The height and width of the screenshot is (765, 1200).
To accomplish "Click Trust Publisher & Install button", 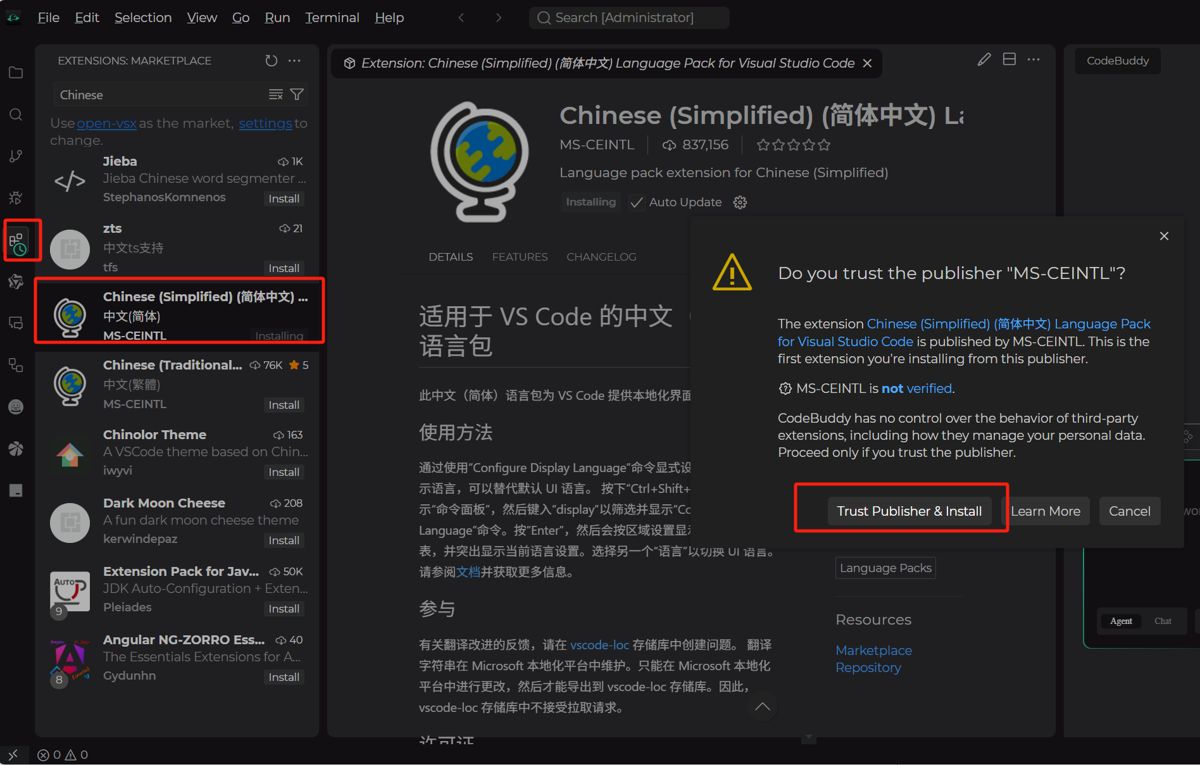I will coord(909,511).
